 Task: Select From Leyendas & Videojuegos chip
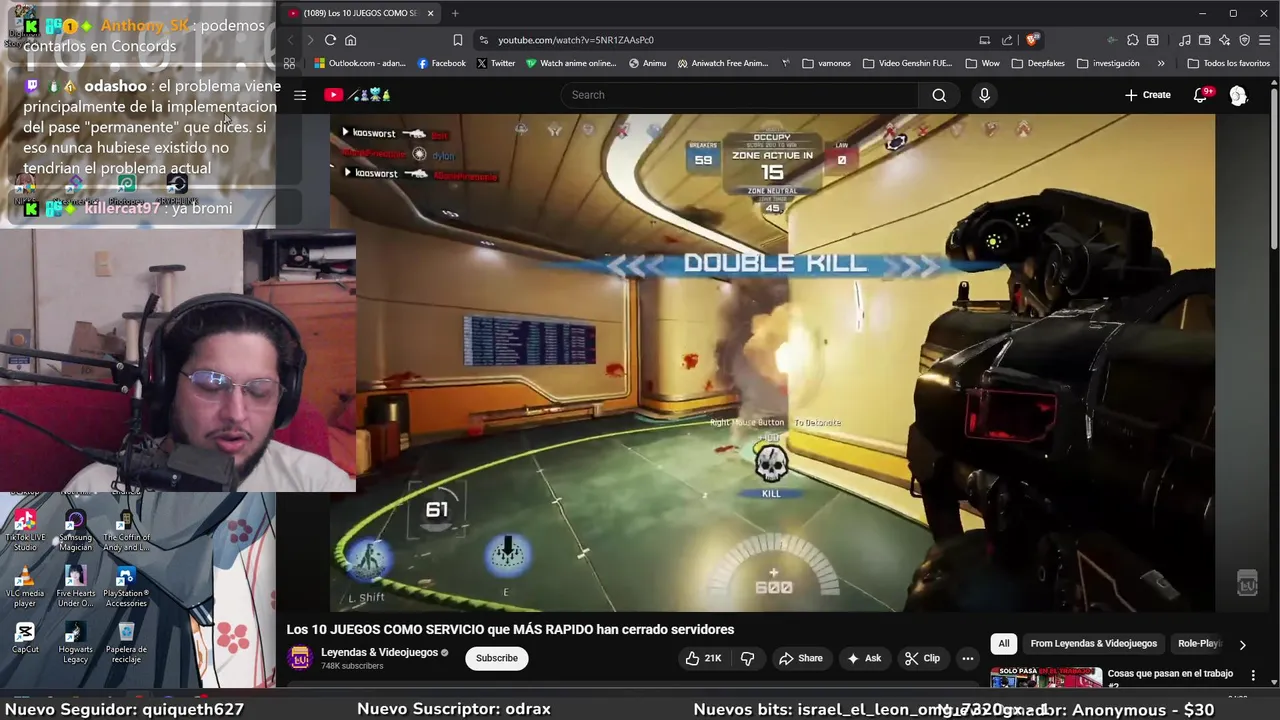coord(1093,644)
